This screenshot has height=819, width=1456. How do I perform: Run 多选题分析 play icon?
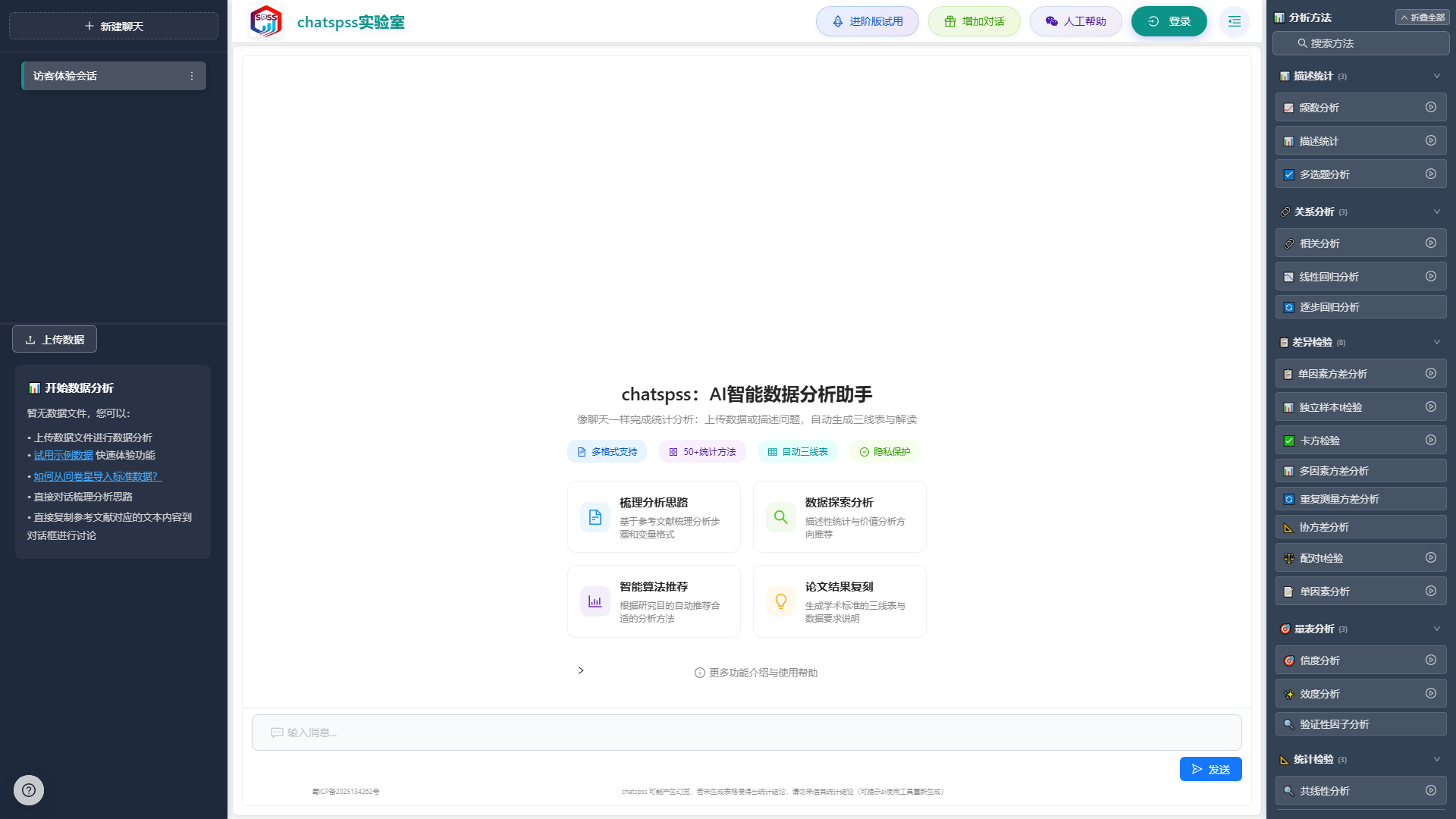click(x=1431, y=174)
